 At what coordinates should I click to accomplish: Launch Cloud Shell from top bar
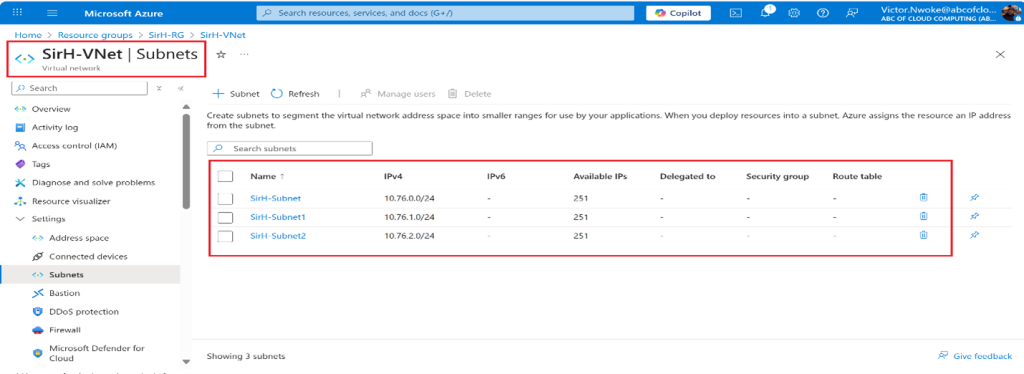coord(735,13)
